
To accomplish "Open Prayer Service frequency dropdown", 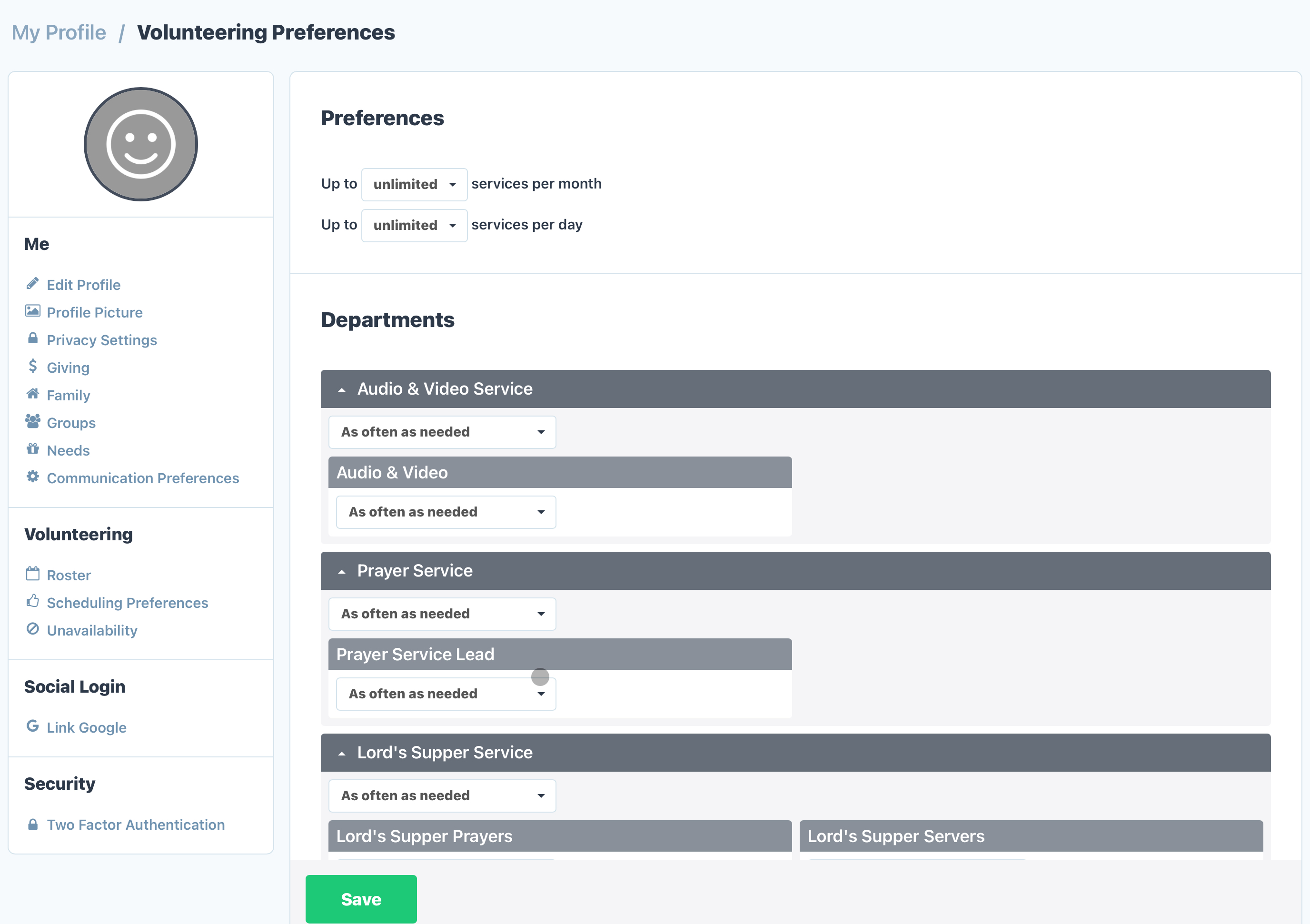I will click(442, 614).
